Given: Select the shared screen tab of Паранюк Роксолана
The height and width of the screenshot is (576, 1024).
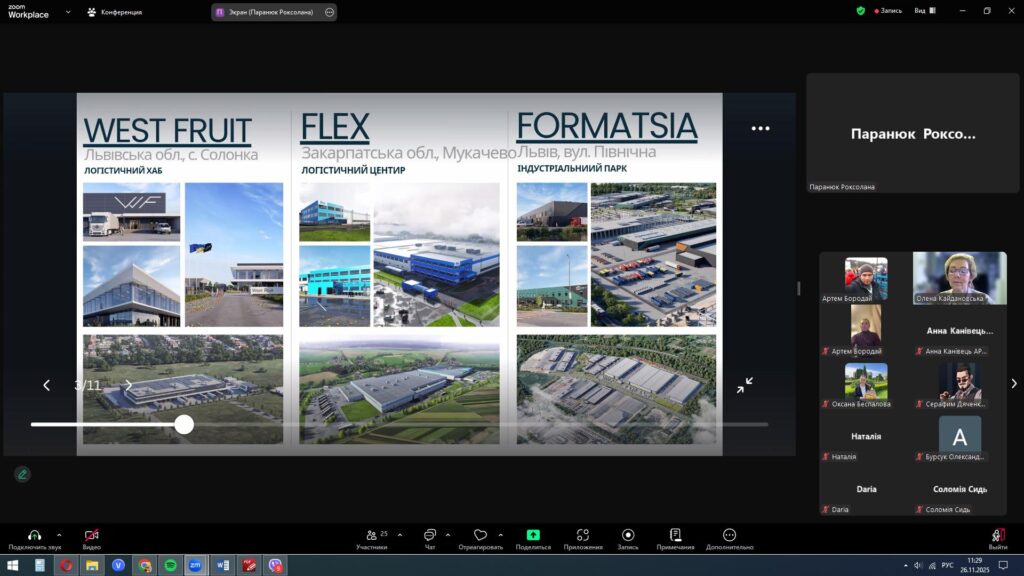Looking at the screenshot, I should pyautogui.click(x=266, y=12).
